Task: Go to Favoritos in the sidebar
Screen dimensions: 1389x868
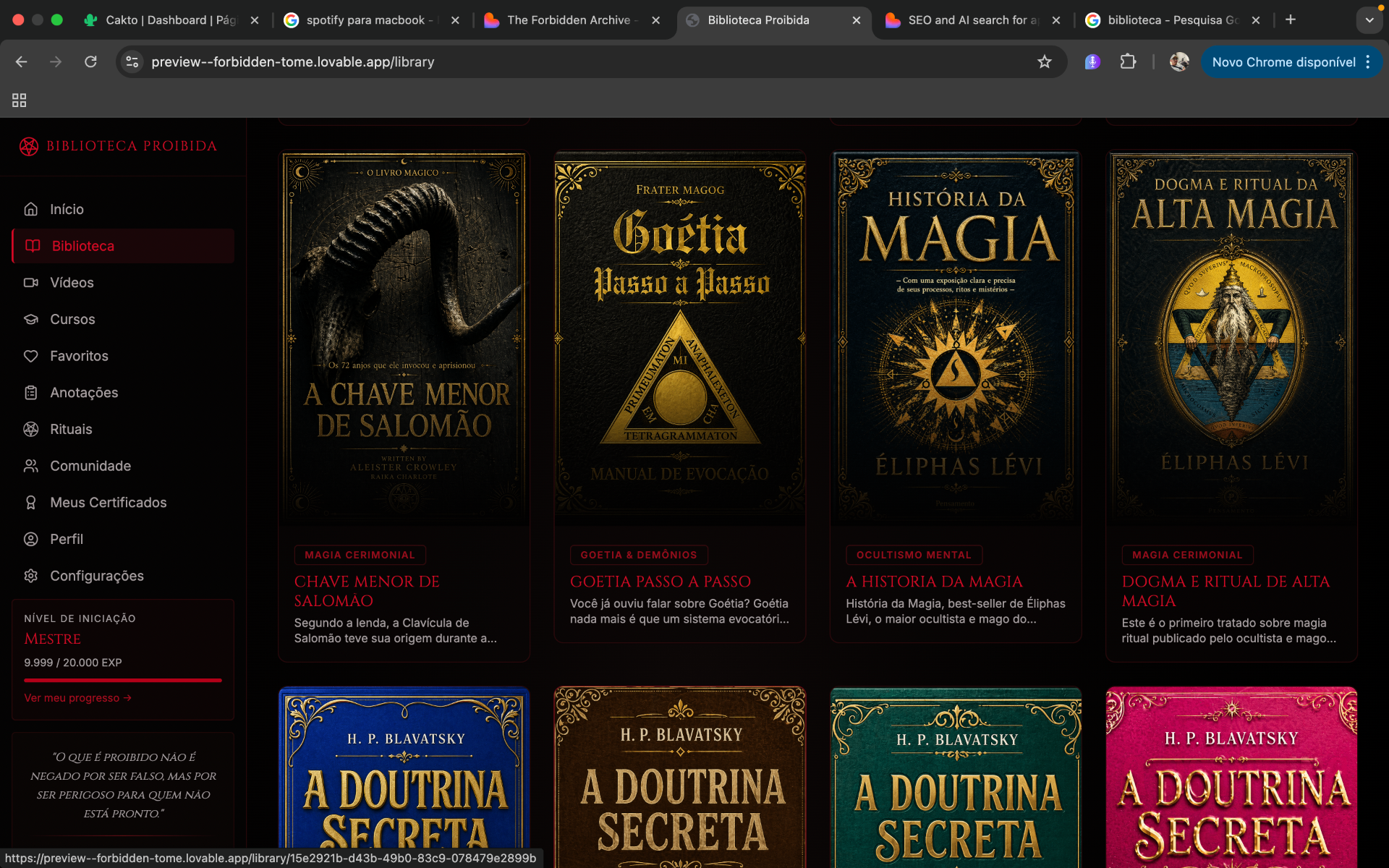Action: (x=123, y=356)
